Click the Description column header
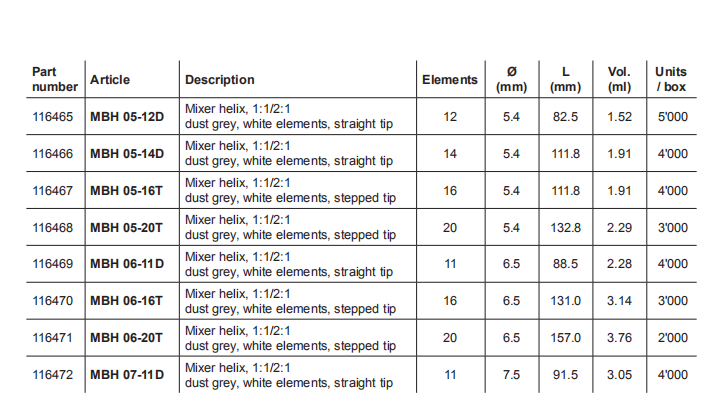Image resolution: width=726 pixels, height=420 pixels. coord(220,80)
